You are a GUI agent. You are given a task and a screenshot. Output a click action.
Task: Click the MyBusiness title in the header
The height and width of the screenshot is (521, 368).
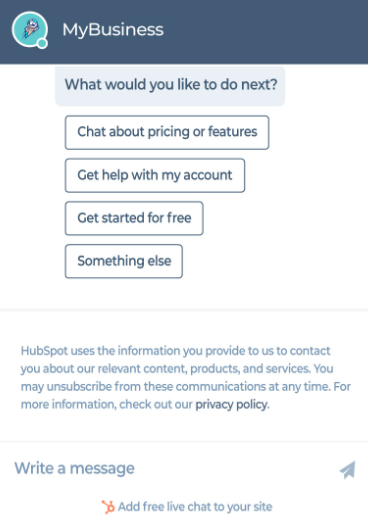[x=113, y=29]
